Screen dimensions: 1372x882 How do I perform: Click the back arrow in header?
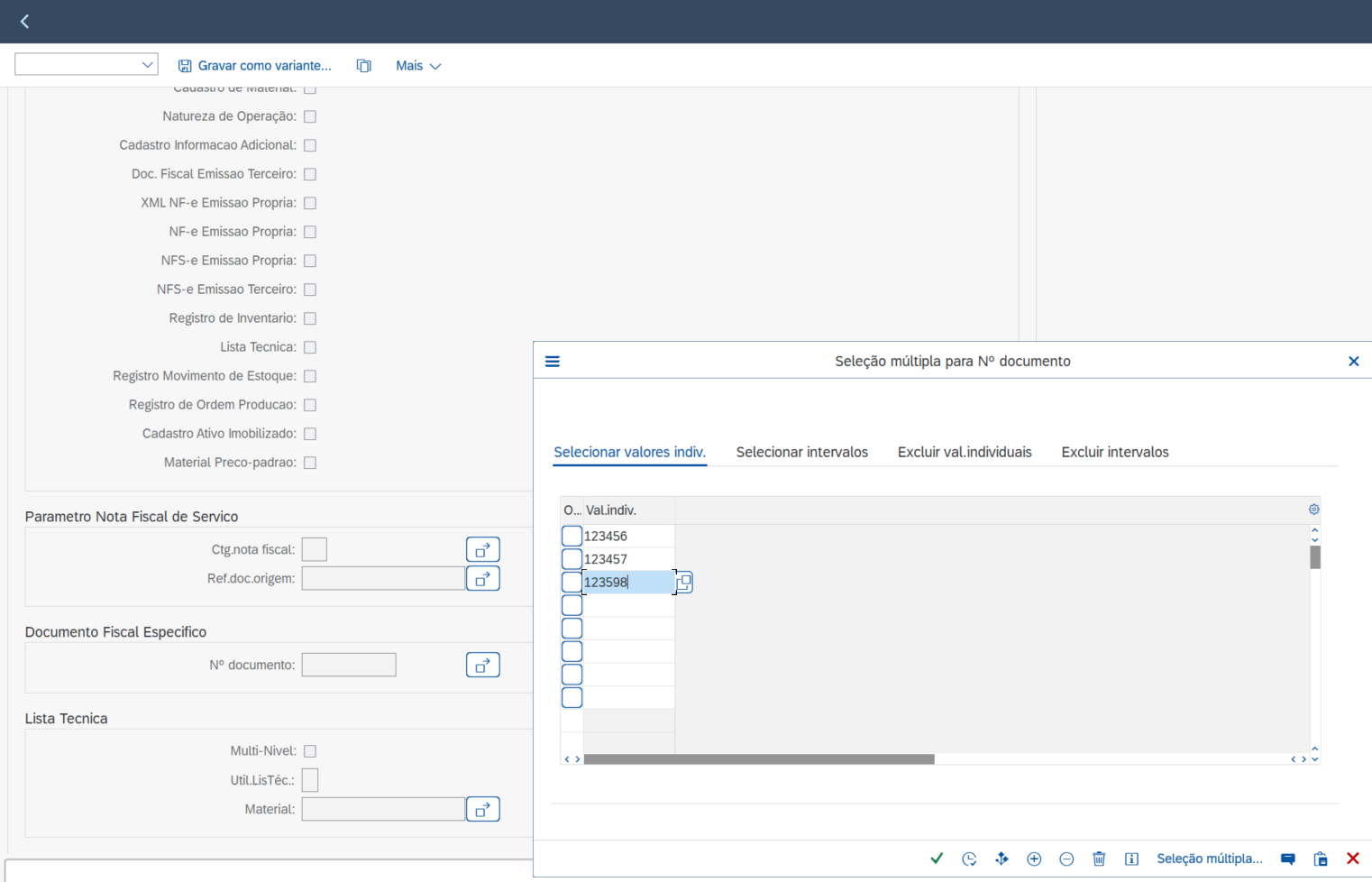point(25,22)
